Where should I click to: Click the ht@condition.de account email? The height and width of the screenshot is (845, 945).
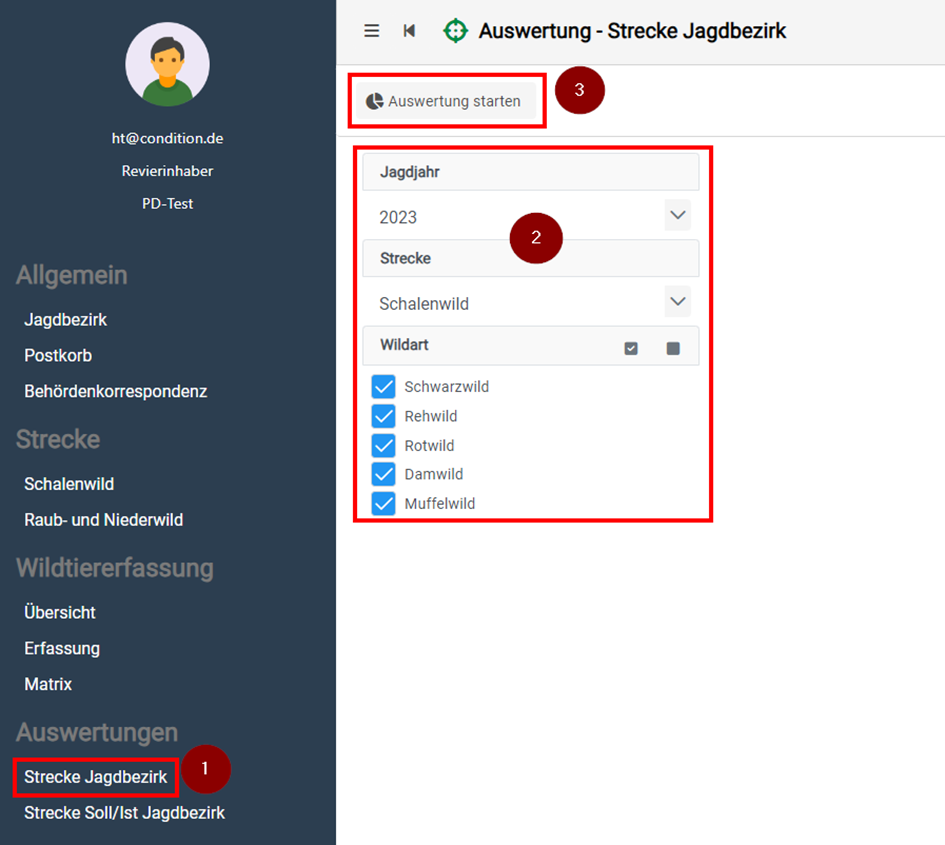pyautogui.click(x=167, y=139)
